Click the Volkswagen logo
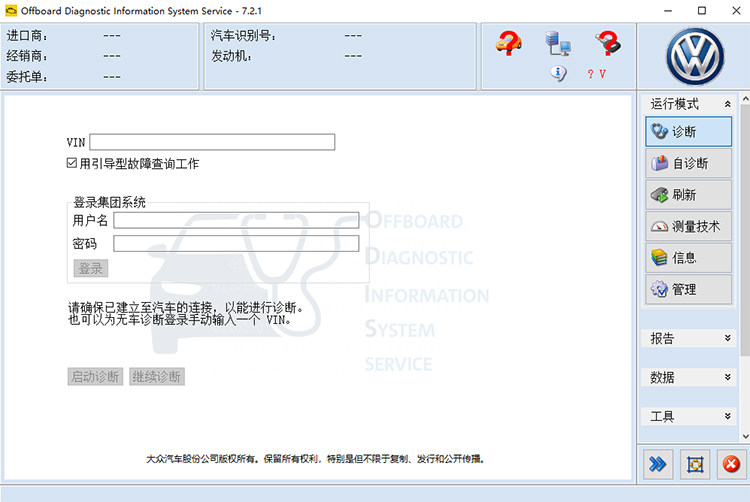The height and width of the screenshot is (502, 750). (x=695, y=56)
